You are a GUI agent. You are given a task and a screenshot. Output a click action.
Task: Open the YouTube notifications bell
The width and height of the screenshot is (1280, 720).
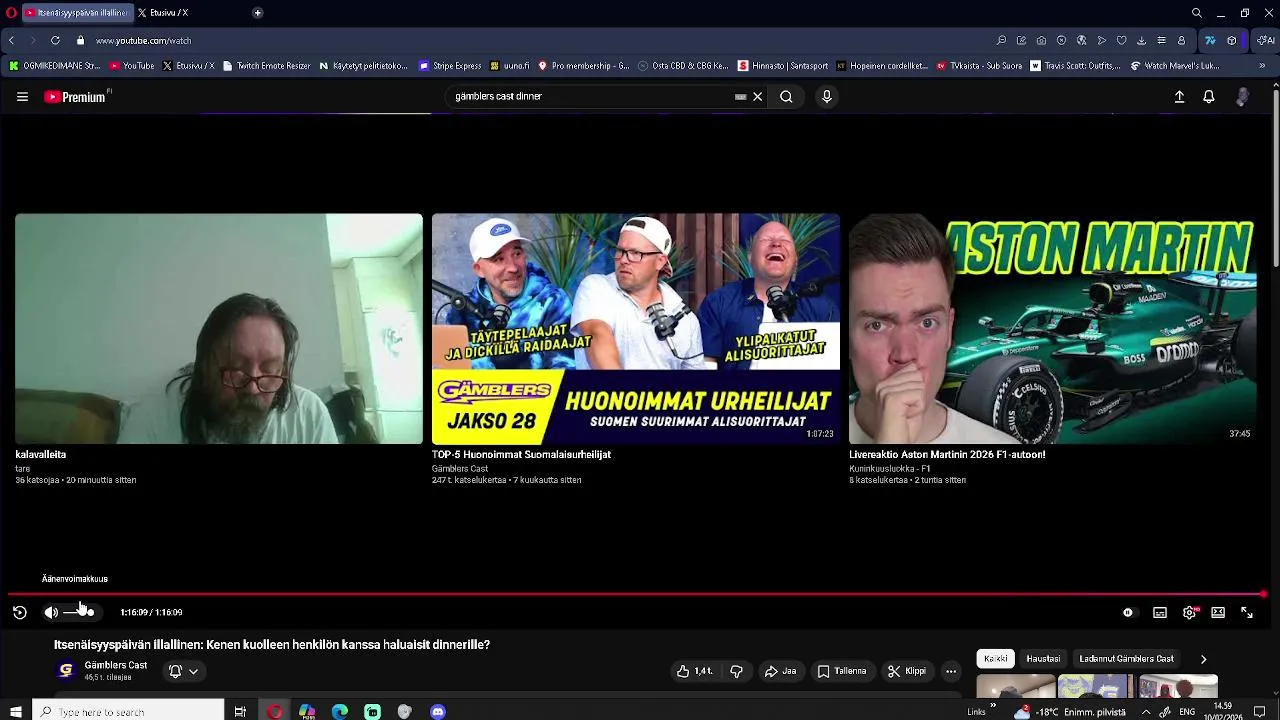(1209, 97)
